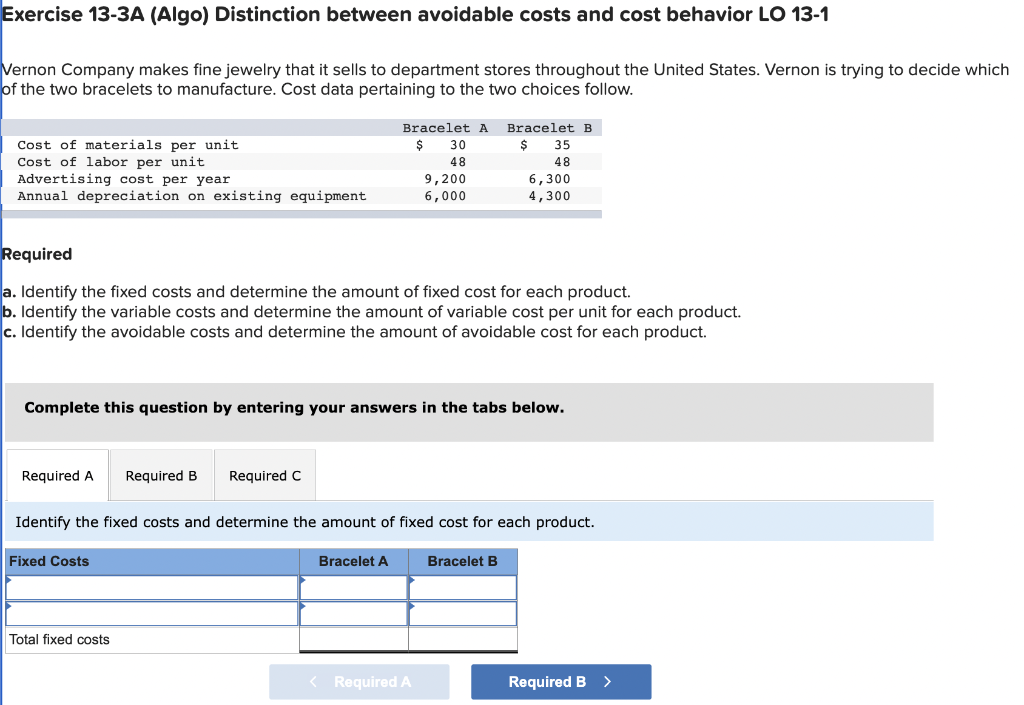Click the Bracelet A total fixed costs cell
Image resolution: width=1024 pixels, height=705 pixels.
pos(353,639)
